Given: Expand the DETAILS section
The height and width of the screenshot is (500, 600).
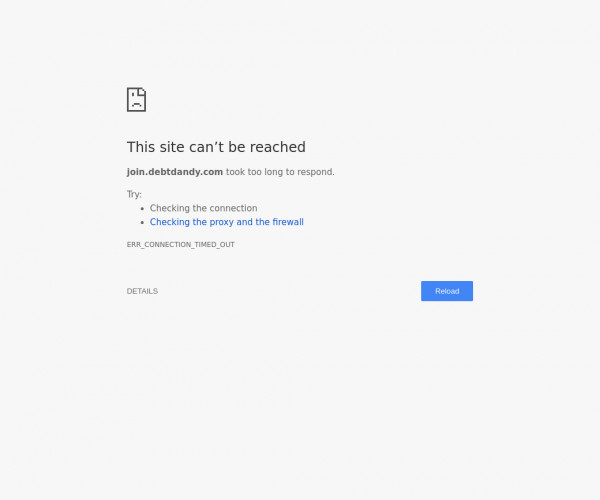Looking at the screenshot, I should [x=142, y=291].
